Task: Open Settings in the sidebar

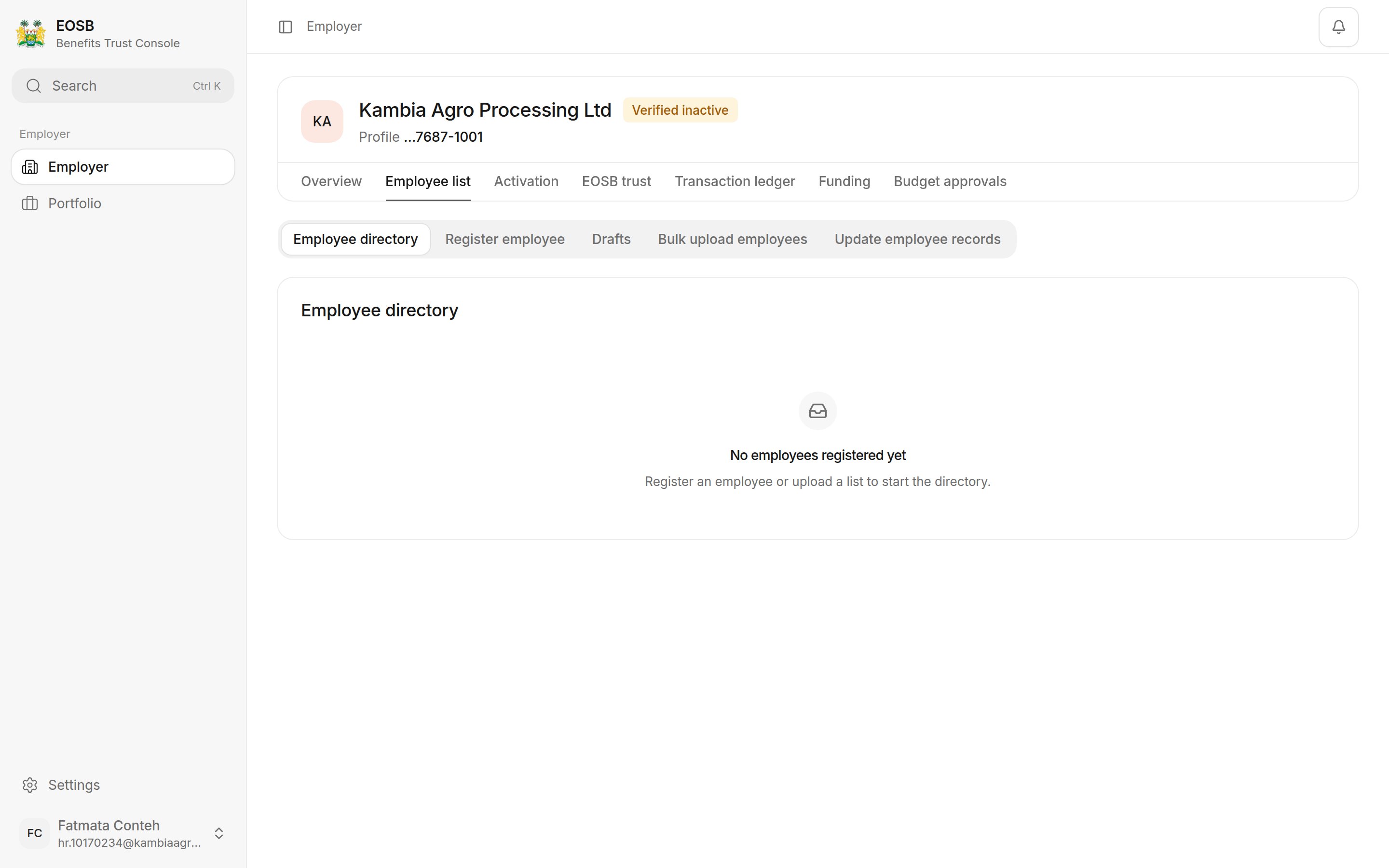Action: [x=123, y=785]
